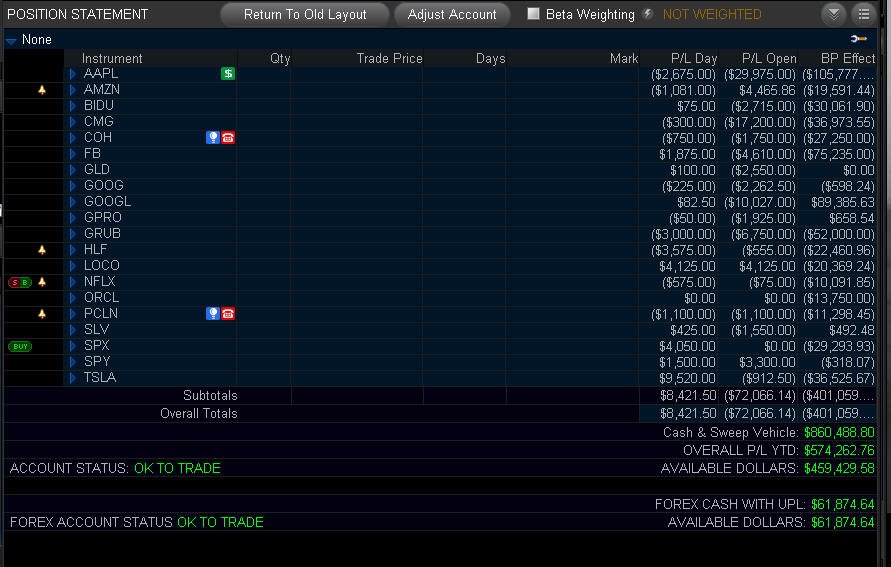Click account status OK TO TRADE text
891x567 pixels.
pyautogui.click(x=177, y=468)
